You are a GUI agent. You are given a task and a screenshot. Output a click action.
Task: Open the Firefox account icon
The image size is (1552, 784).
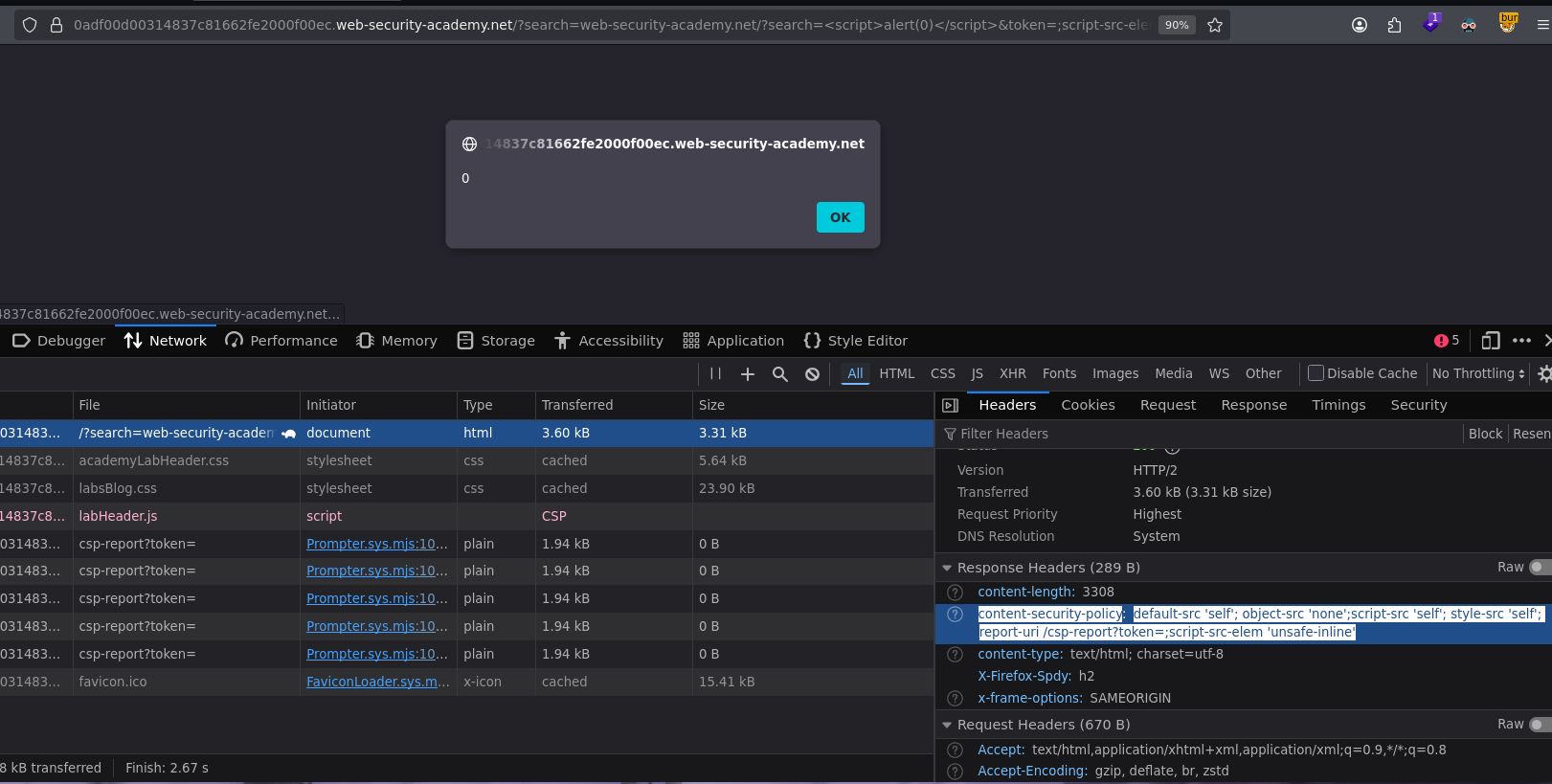pyautogui.click(x=1360, y=25)
